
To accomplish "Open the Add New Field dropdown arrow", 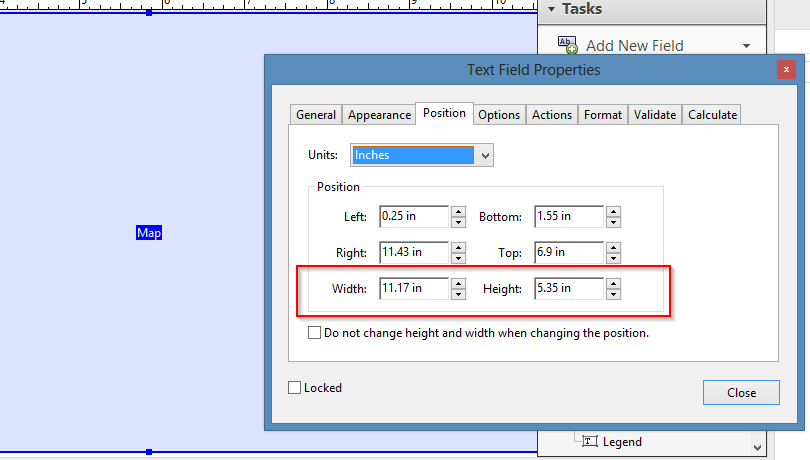I will pos(746,46).
